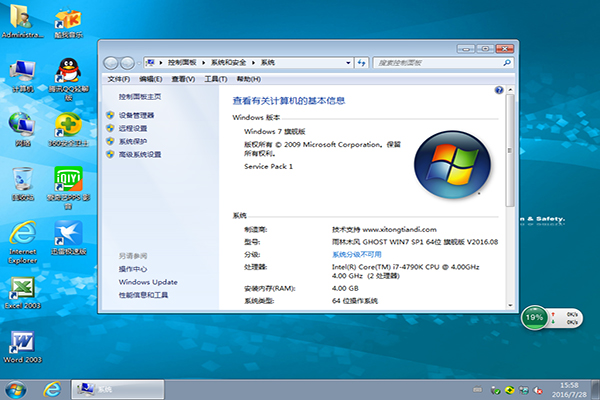Launch the 360 security guard shortcut
The width and height of the screenshot is (600, 400).
(x=68, y=129)
